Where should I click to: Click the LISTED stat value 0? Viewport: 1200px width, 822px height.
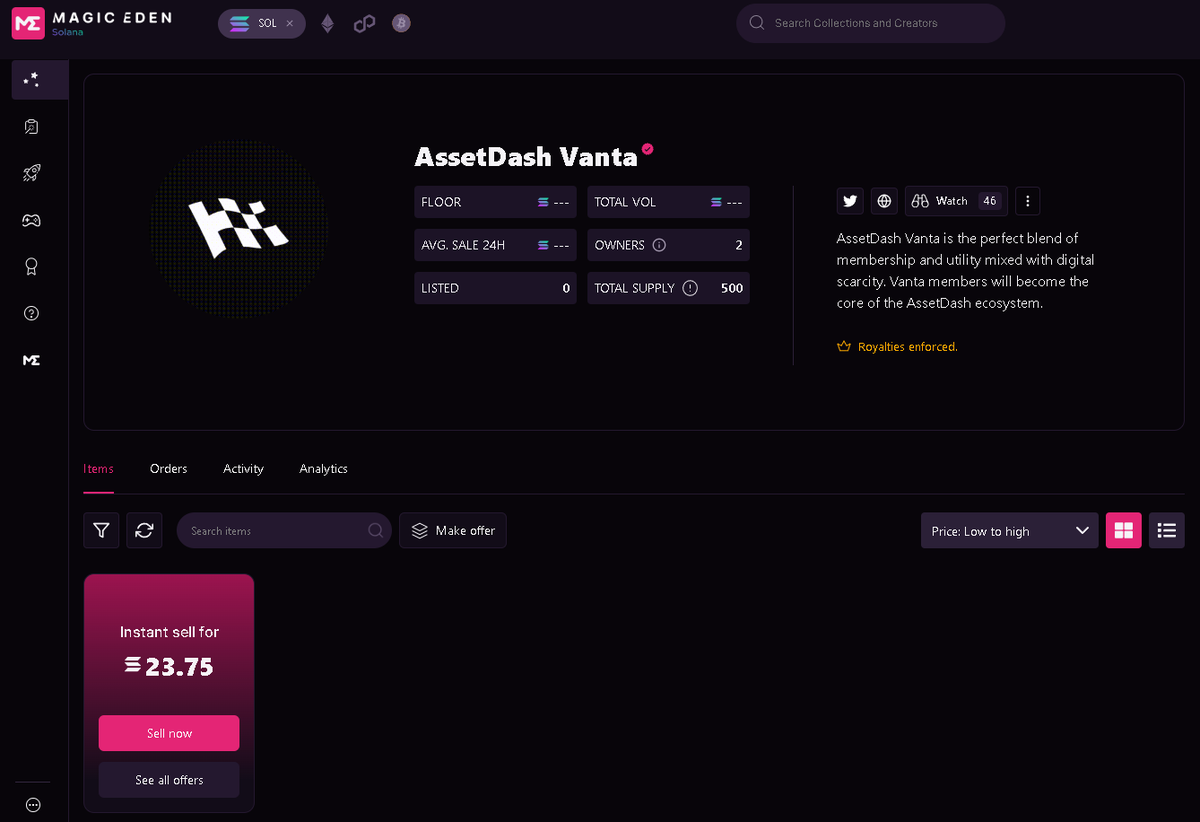click(566, 288)
